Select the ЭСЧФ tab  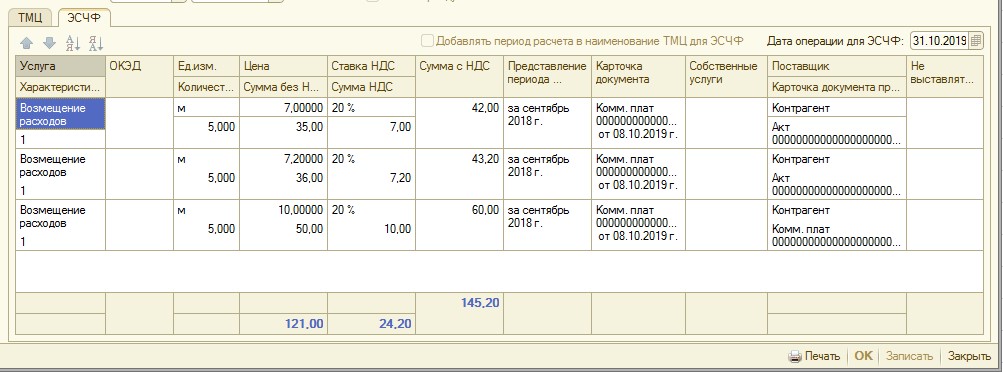84,17
